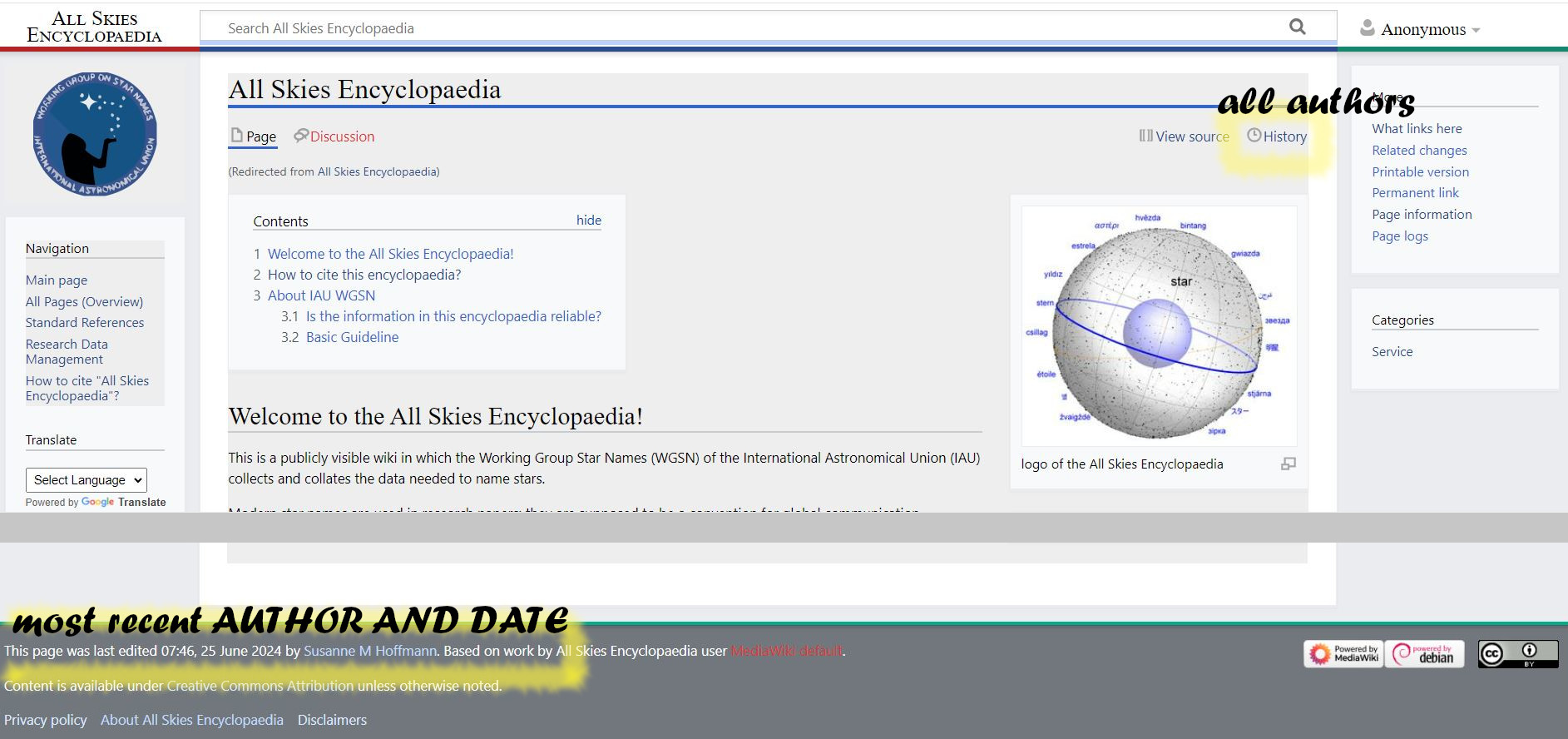The width and height of the screenshot is (1568, 739).
Task: Click the Powered by Debian badge
Action: (1424, 654)
